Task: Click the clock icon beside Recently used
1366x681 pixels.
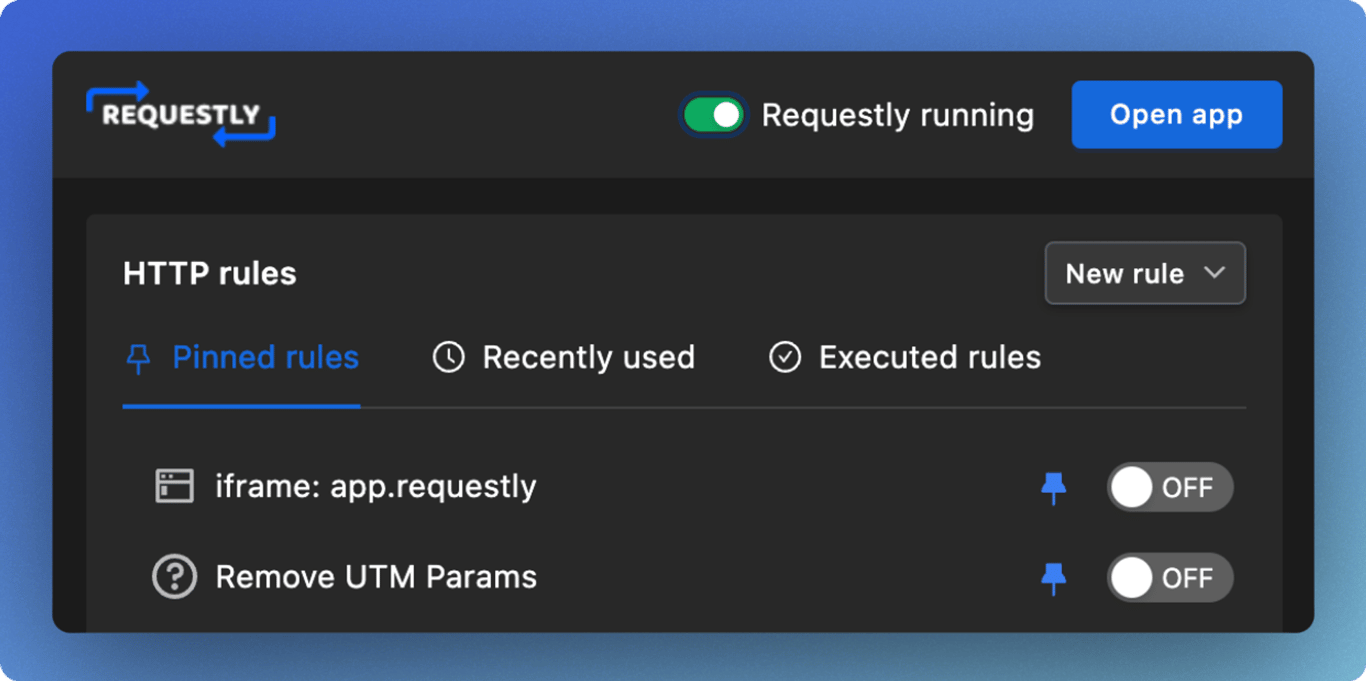Action: pyautogui.click(x=448, y=358)
